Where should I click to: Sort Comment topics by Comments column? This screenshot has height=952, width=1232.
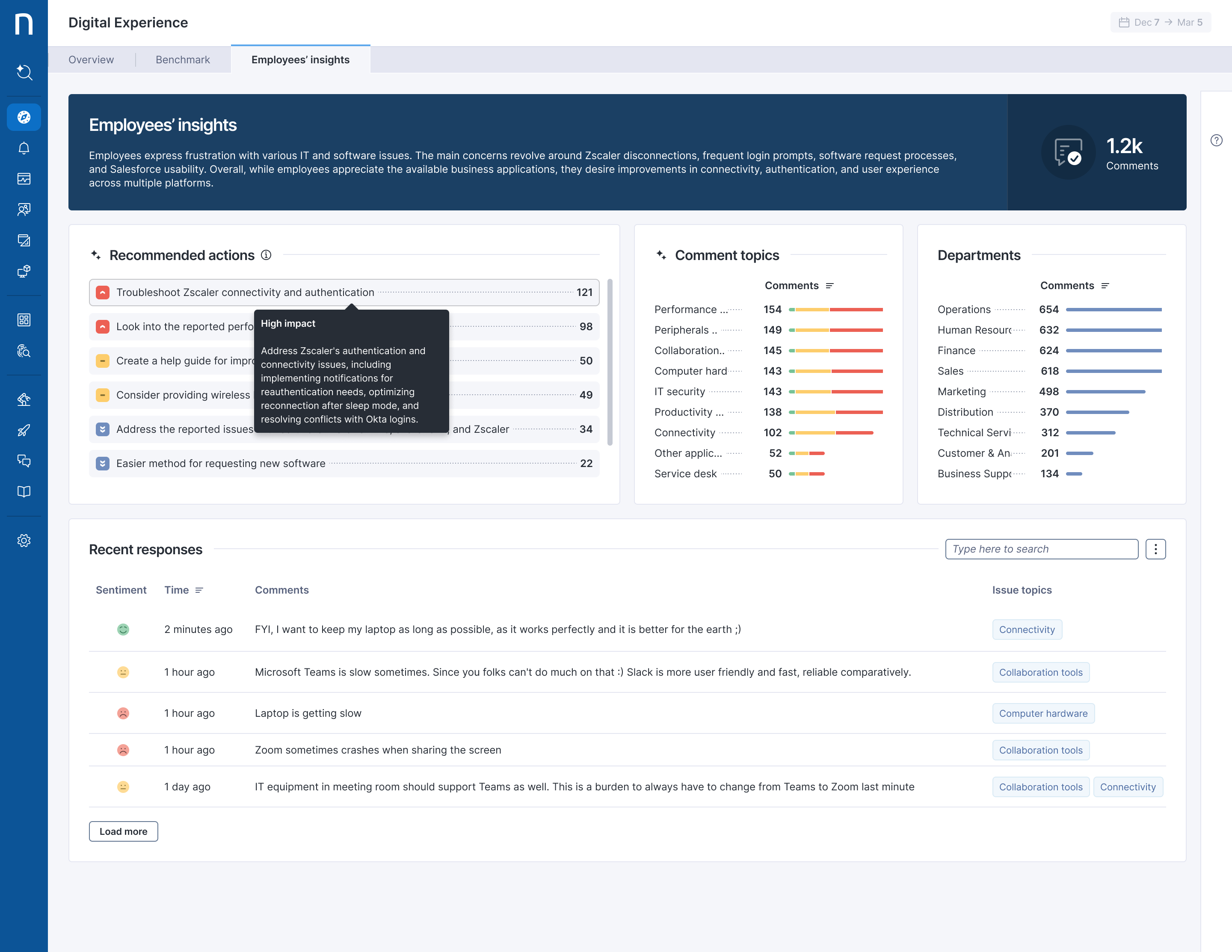pyautogui.click(x=799, y=286)
